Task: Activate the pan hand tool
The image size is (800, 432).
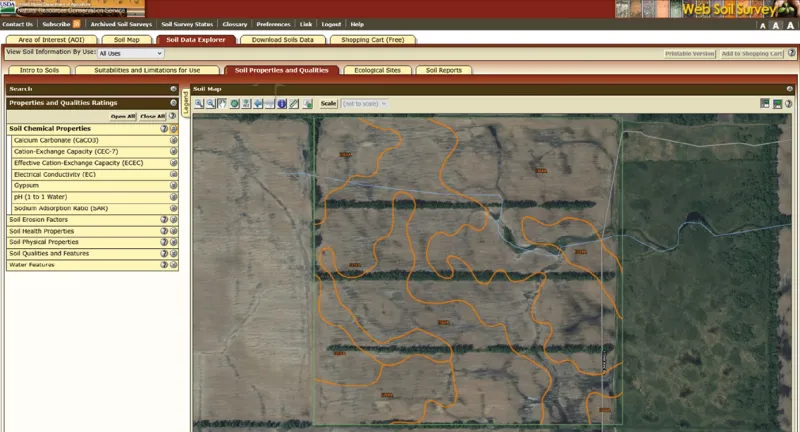Action: pos(222,103)
